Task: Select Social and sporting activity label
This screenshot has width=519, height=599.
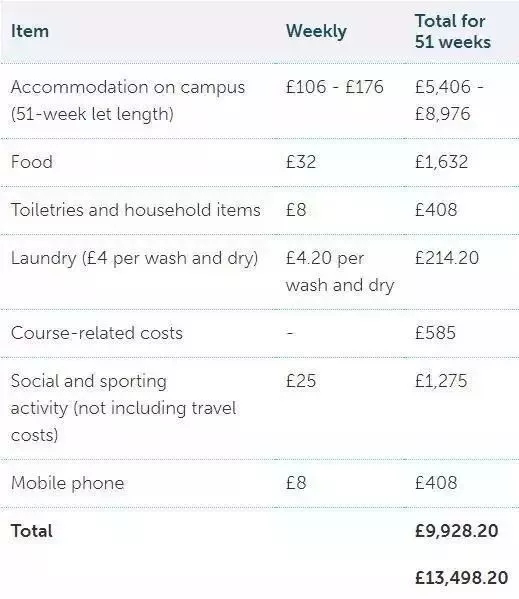Action: [123, 408]
